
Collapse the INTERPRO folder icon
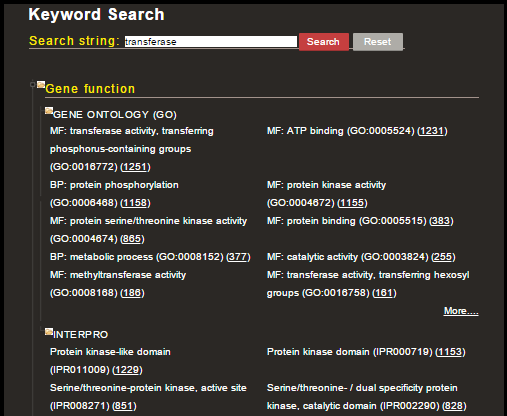[x=49, y=331]
